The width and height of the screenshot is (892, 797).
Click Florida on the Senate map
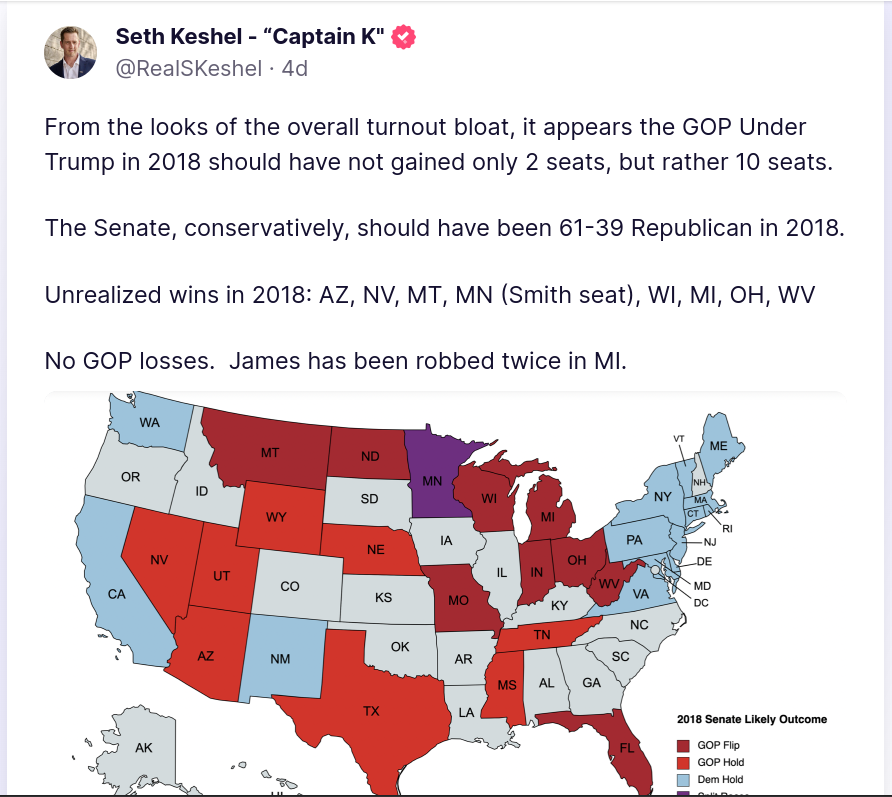click(625, 745)
